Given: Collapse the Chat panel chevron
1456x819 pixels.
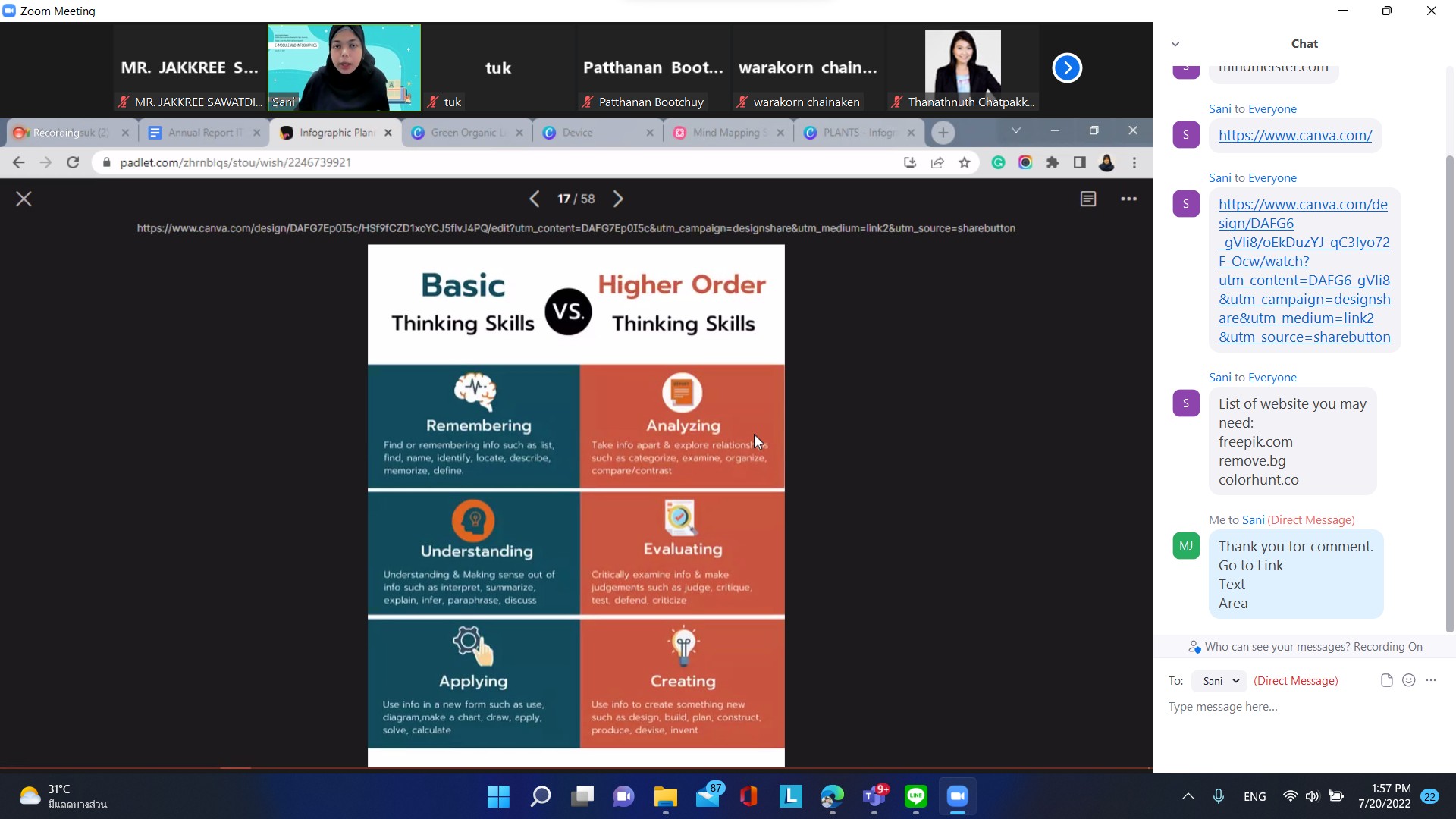Looking at the screenshot, I should point(1175,44).
